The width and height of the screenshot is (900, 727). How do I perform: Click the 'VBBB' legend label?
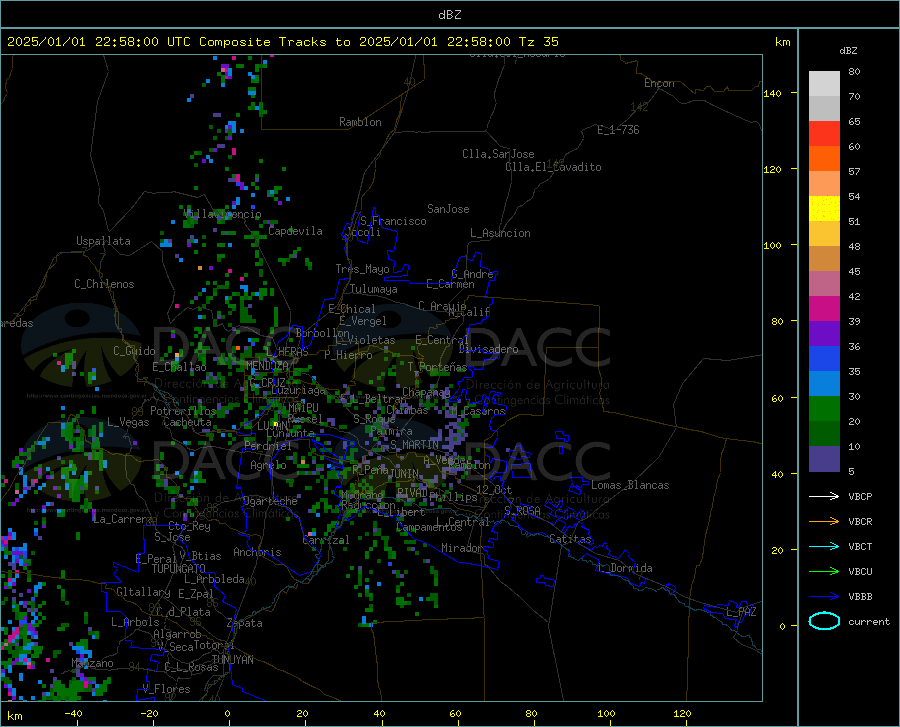(x=860, y=597)
